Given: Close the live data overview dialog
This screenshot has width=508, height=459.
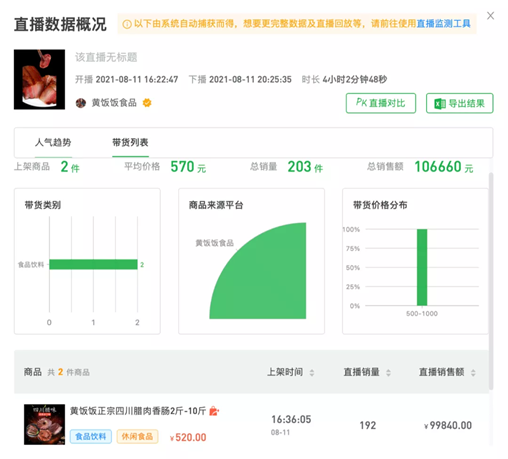Looking at the screenshot, I should point(490,16).
